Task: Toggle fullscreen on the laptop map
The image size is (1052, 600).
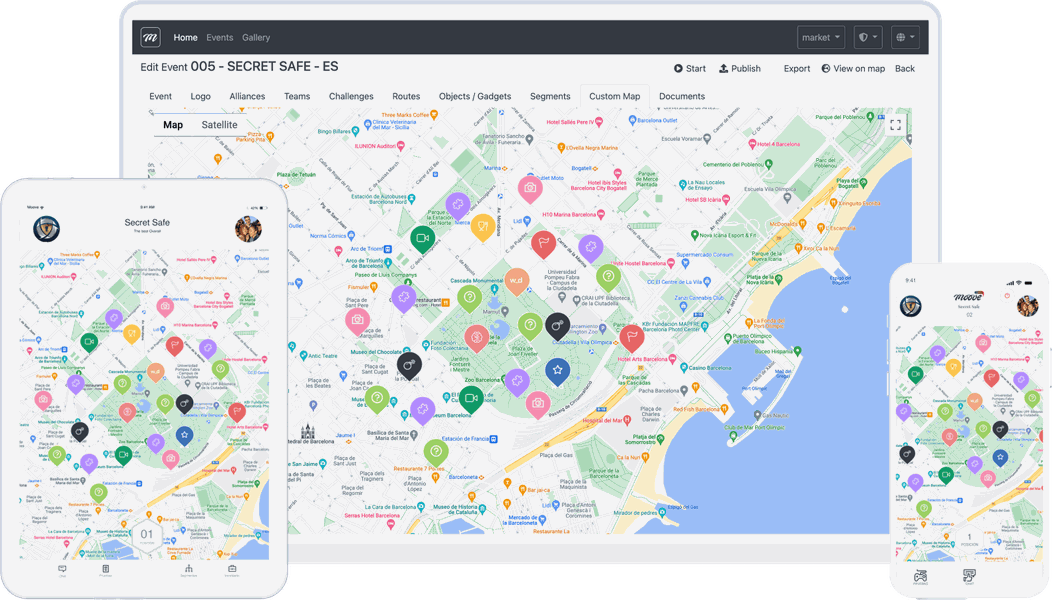Action: coord(896,125)
